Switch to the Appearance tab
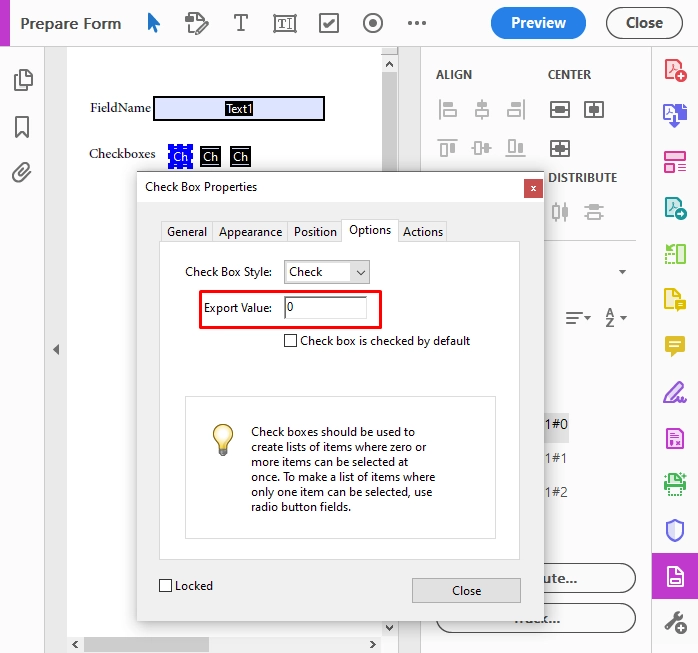698x653 pixels. 250,232
